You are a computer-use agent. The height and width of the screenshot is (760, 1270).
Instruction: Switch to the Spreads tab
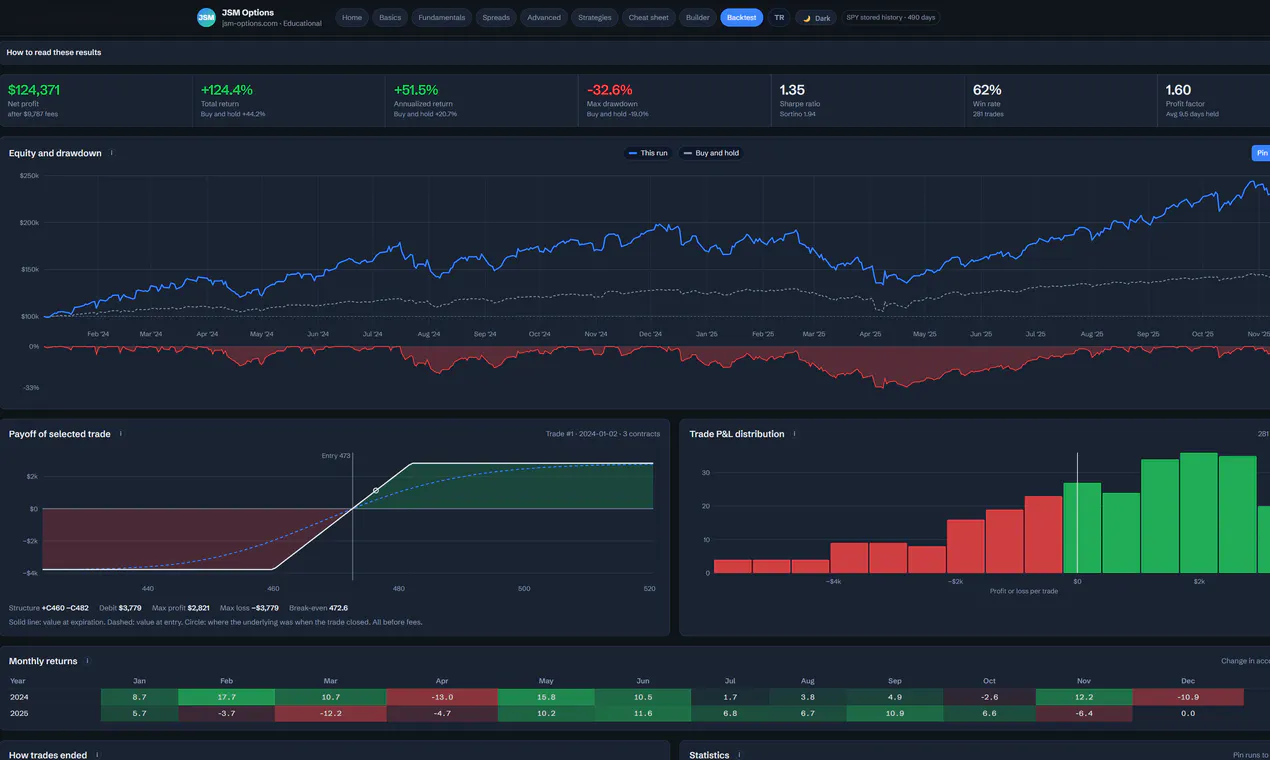(x=496, y=17)
